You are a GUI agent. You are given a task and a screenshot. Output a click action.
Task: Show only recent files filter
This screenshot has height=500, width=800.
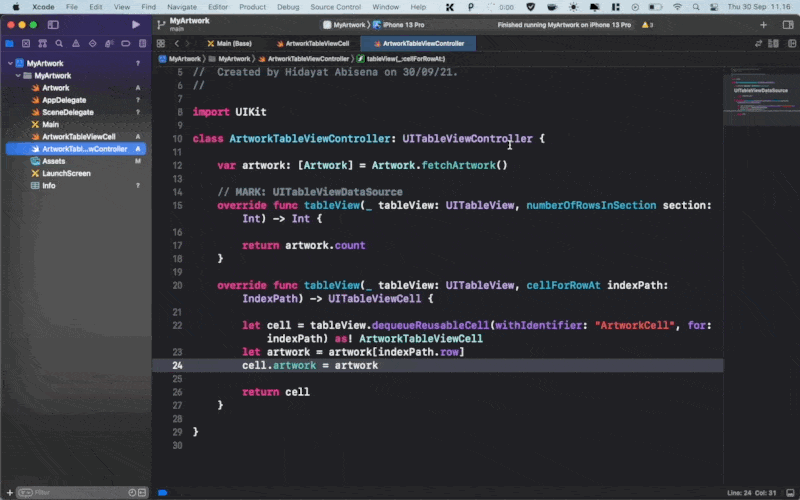132,492
